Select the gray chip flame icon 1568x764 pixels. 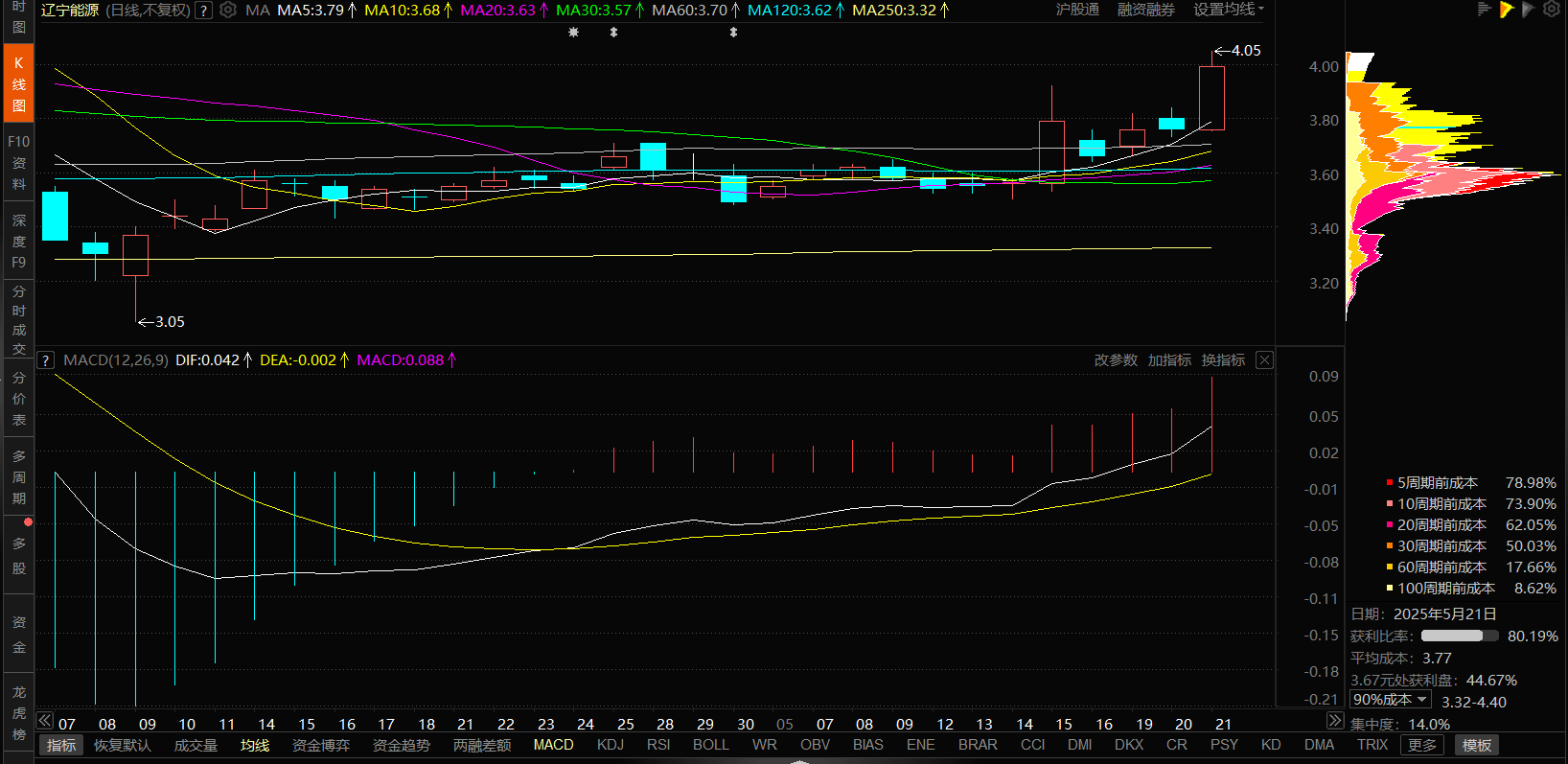[1529, 10]
